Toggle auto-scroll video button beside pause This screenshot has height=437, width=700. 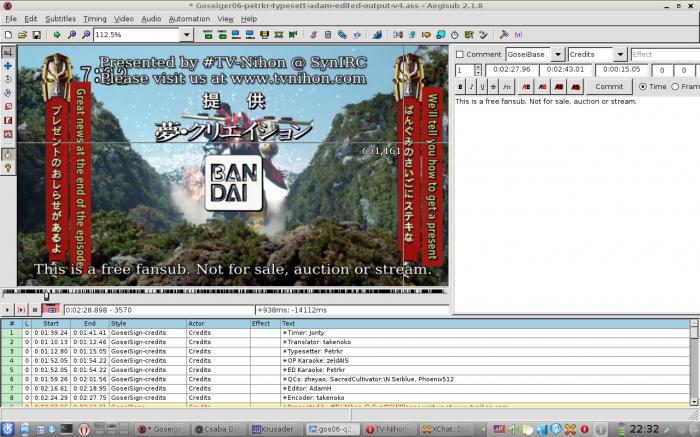[51, 309]
